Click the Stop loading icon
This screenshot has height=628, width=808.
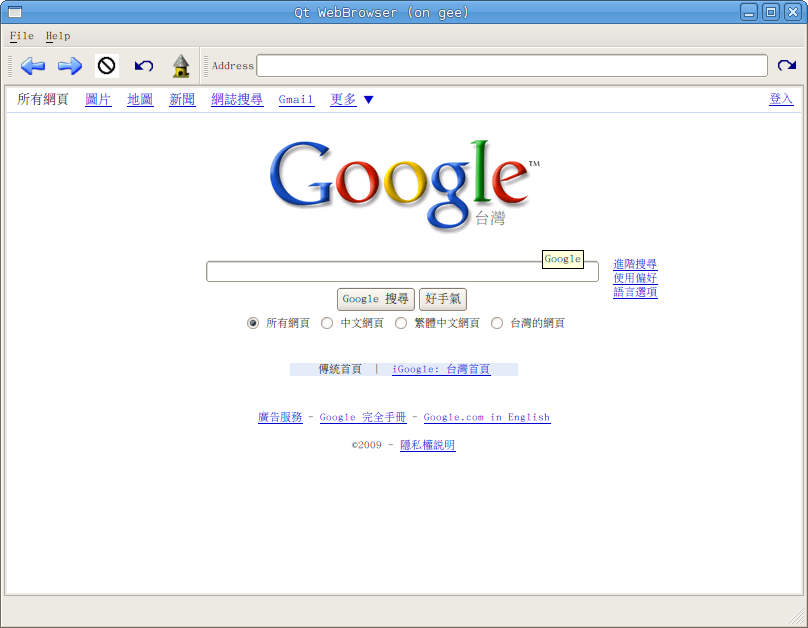(107, 66)
